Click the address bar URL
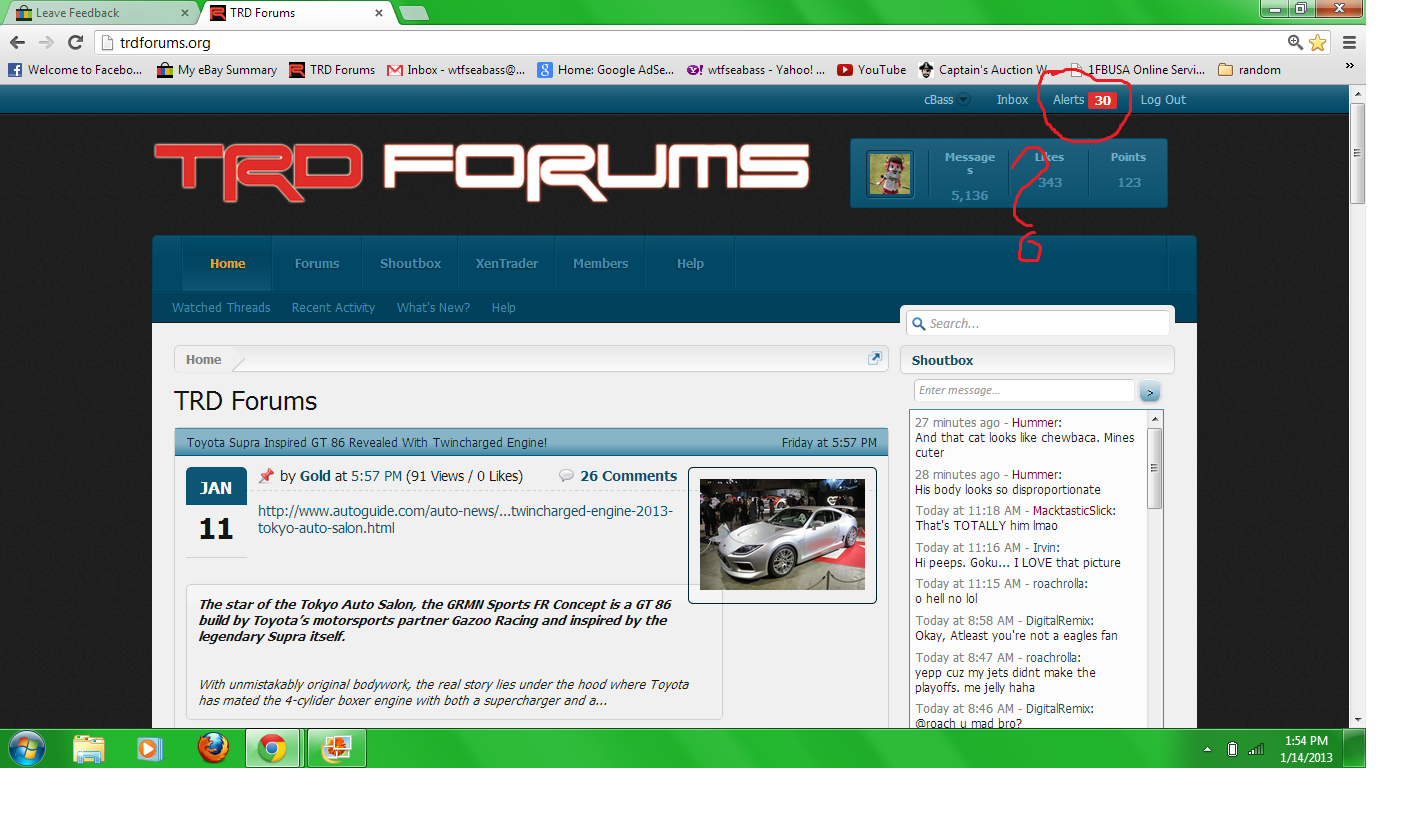Image resolution: width=1426 pixels, height=830 pixels. (166, 42)
